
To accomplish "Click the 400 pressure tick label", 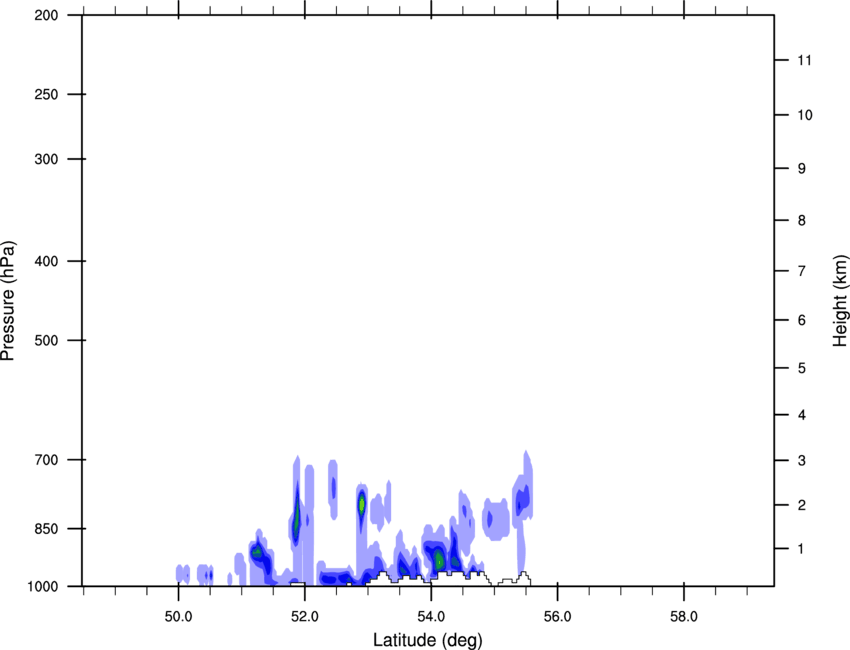I will pos(46,261).
